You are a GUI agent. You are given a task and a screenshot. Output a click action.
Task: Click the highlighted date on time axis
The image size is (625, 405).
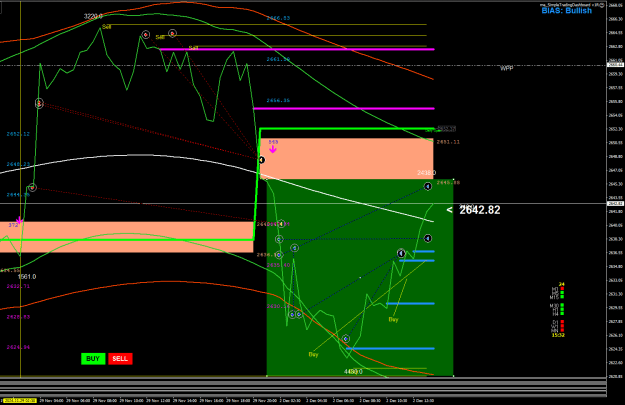tap(19, 400)
